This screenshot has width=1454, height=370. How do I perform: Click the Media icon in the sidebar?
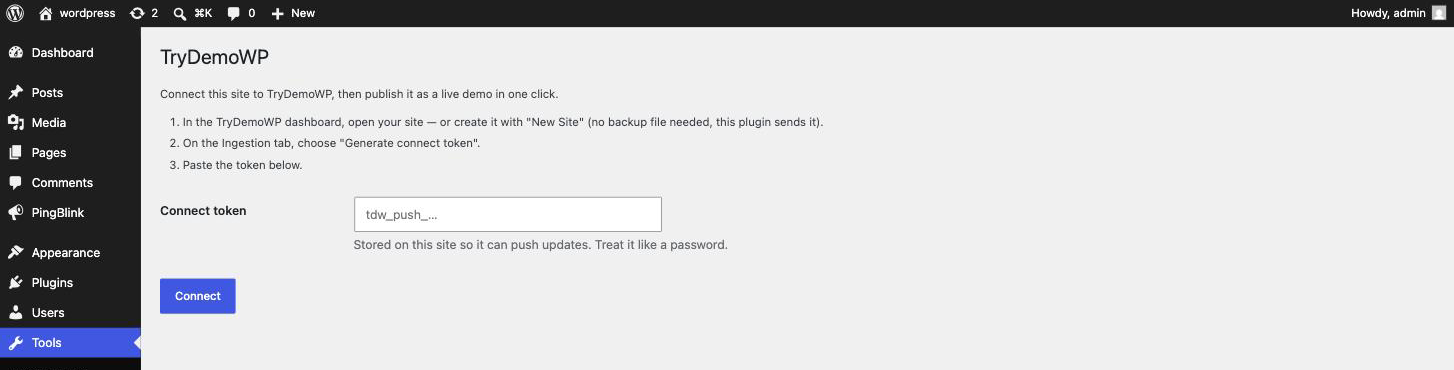[x=16, y=123]
